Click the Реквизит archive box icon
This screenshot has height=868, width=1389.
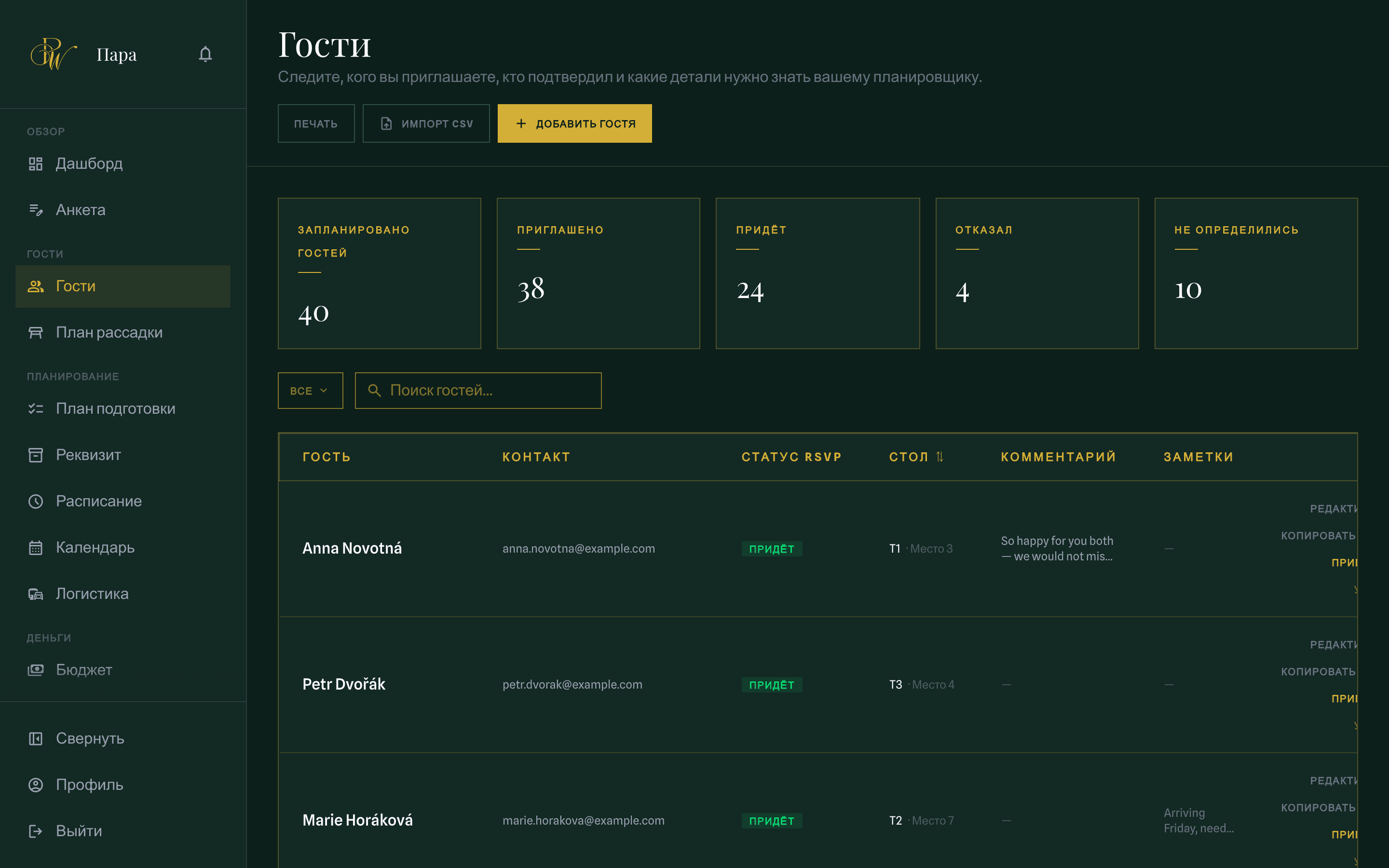click(x=36, y=455)
